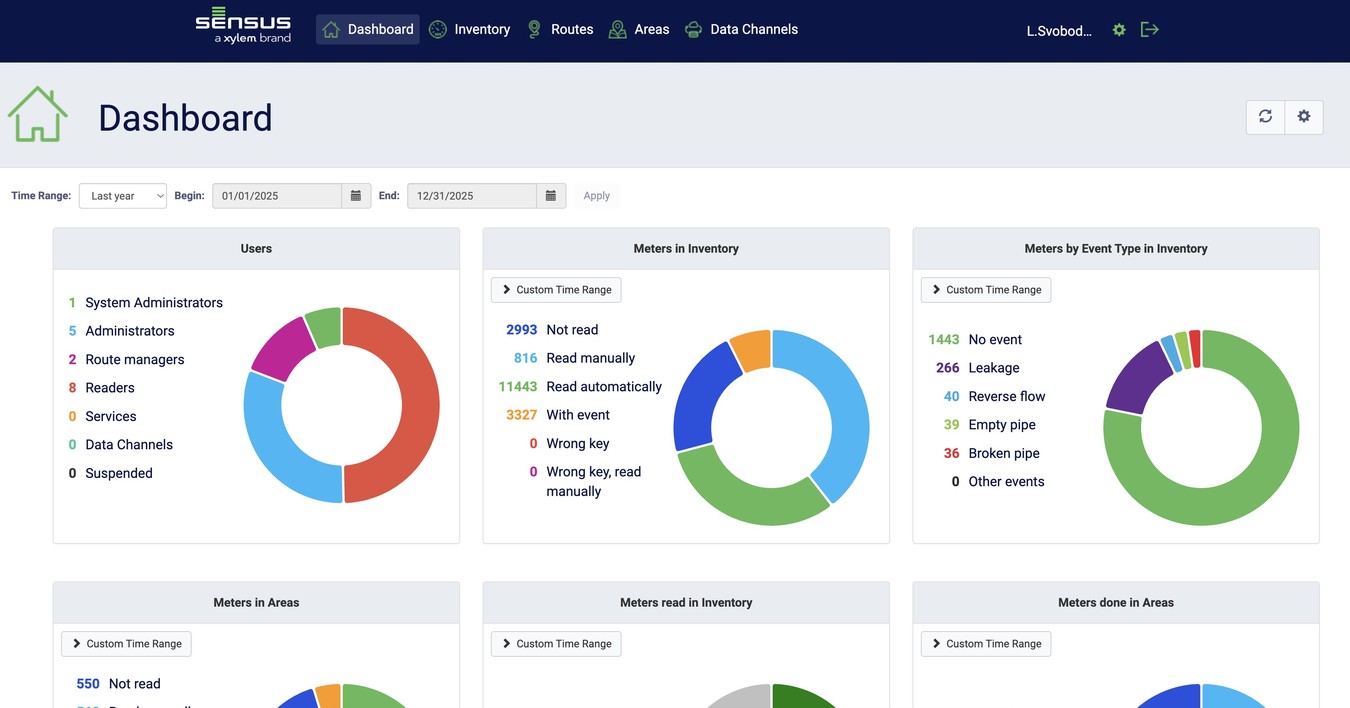This screenshot has height=708, width=1350.
Task: Expand Custom Time Range in Meters in Inventory
Action: click(556, 290)
